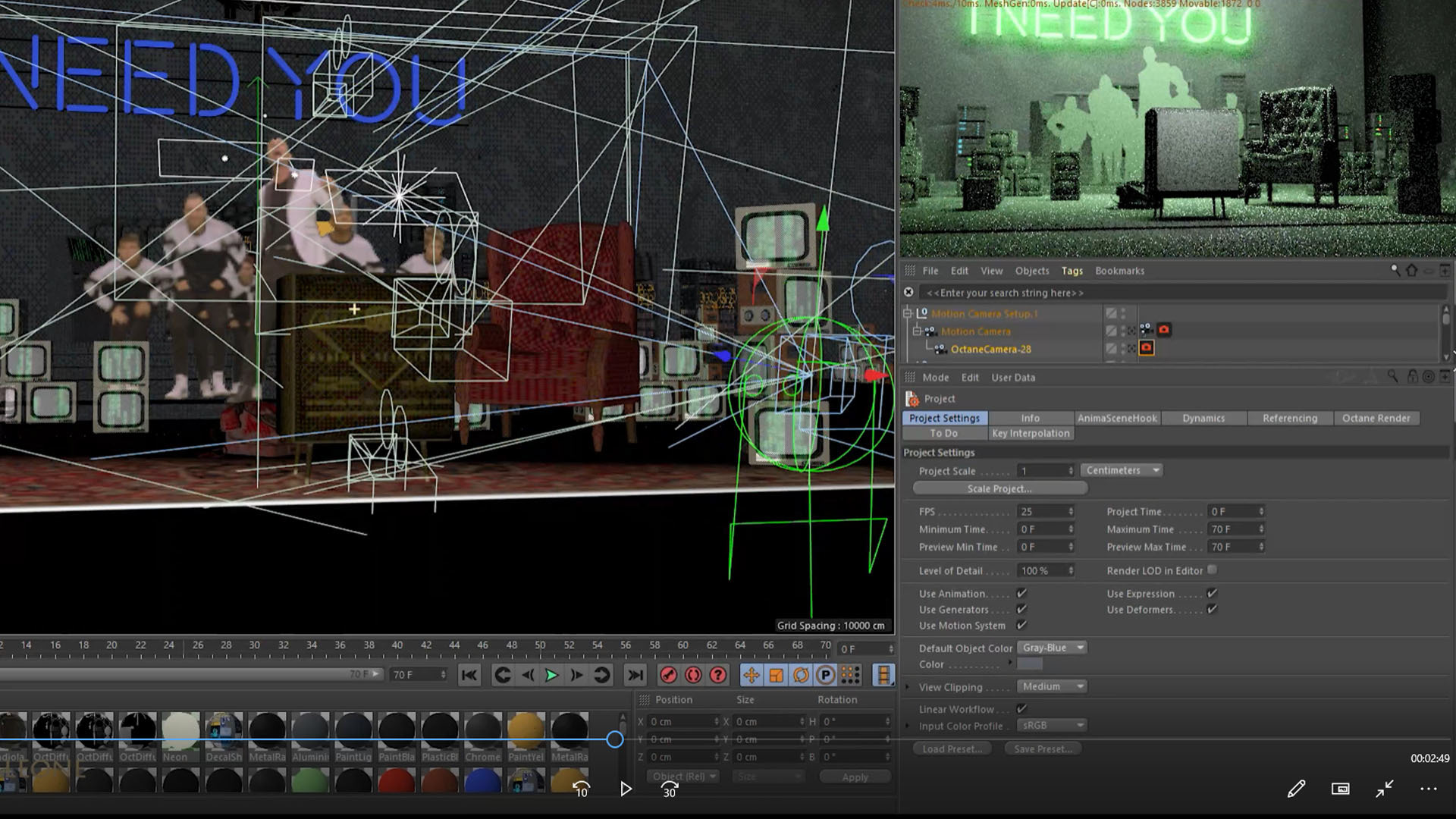Open the Tags menu in Object Manager
1456x819 pixels.
point(1072,271)
